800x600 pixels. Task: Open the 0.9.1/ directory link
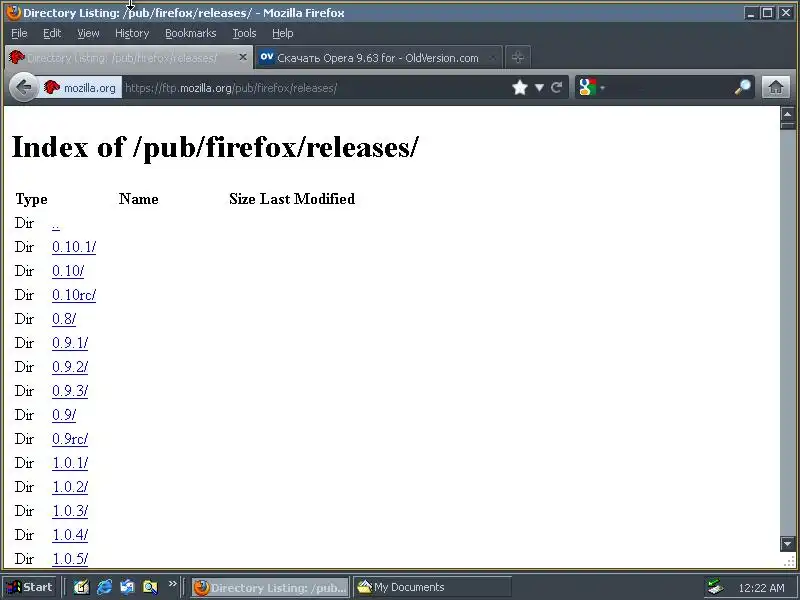click(x=70, y=343)
